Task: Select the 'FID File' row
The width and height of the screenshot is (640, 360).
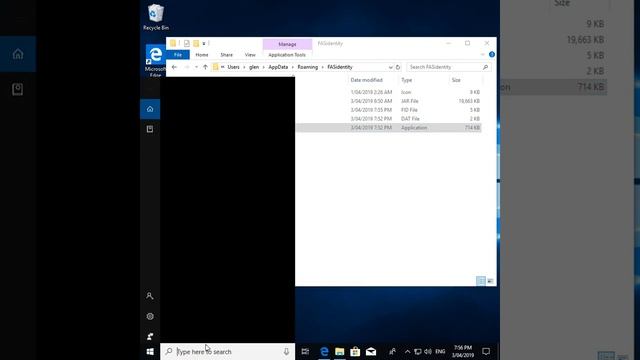Action: (x=388, y=110)
